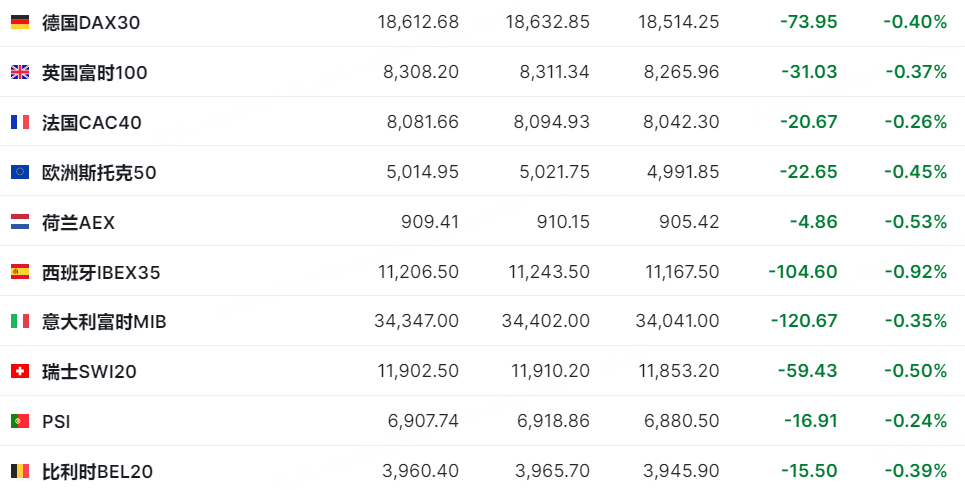This screenshot has width=965, height=490.
Task: Click the UK flag icon
Action: click(20, 72)
